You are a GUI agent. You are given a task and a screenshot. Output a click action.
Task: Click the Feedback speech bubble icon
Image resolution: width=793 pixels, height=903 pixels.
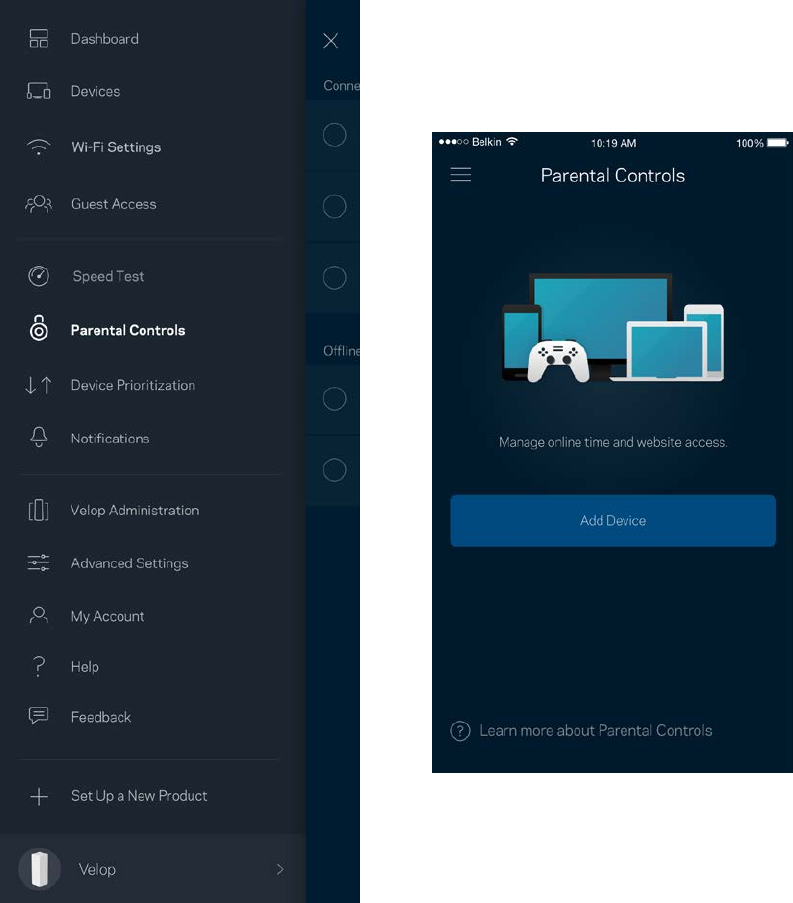[39, 716]
